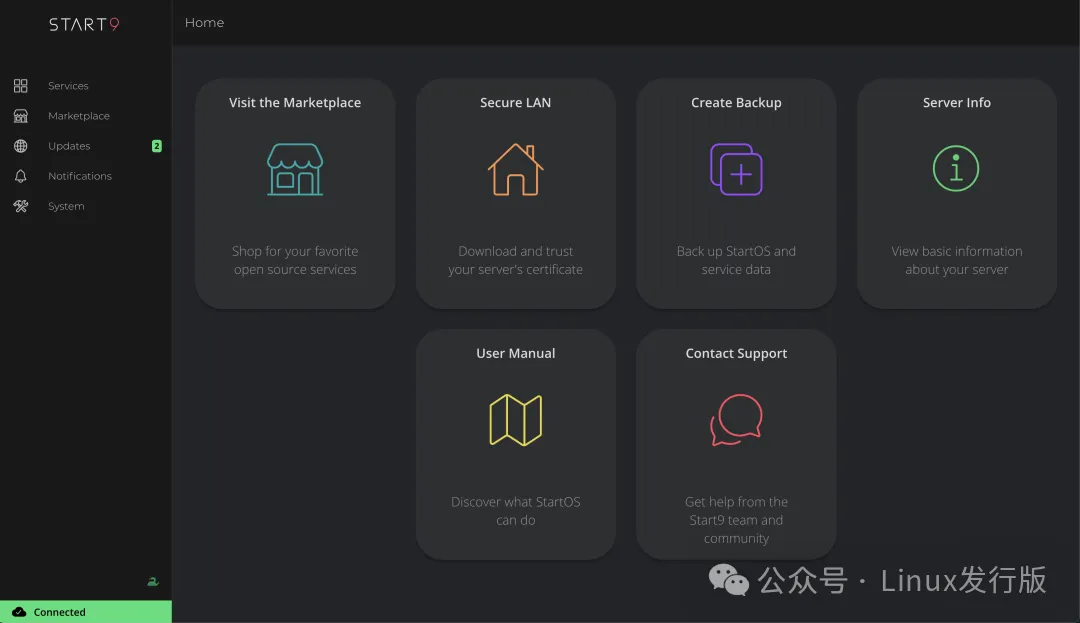
Task: Click the Services grid icon in sidebar
Action: (21, 85)
